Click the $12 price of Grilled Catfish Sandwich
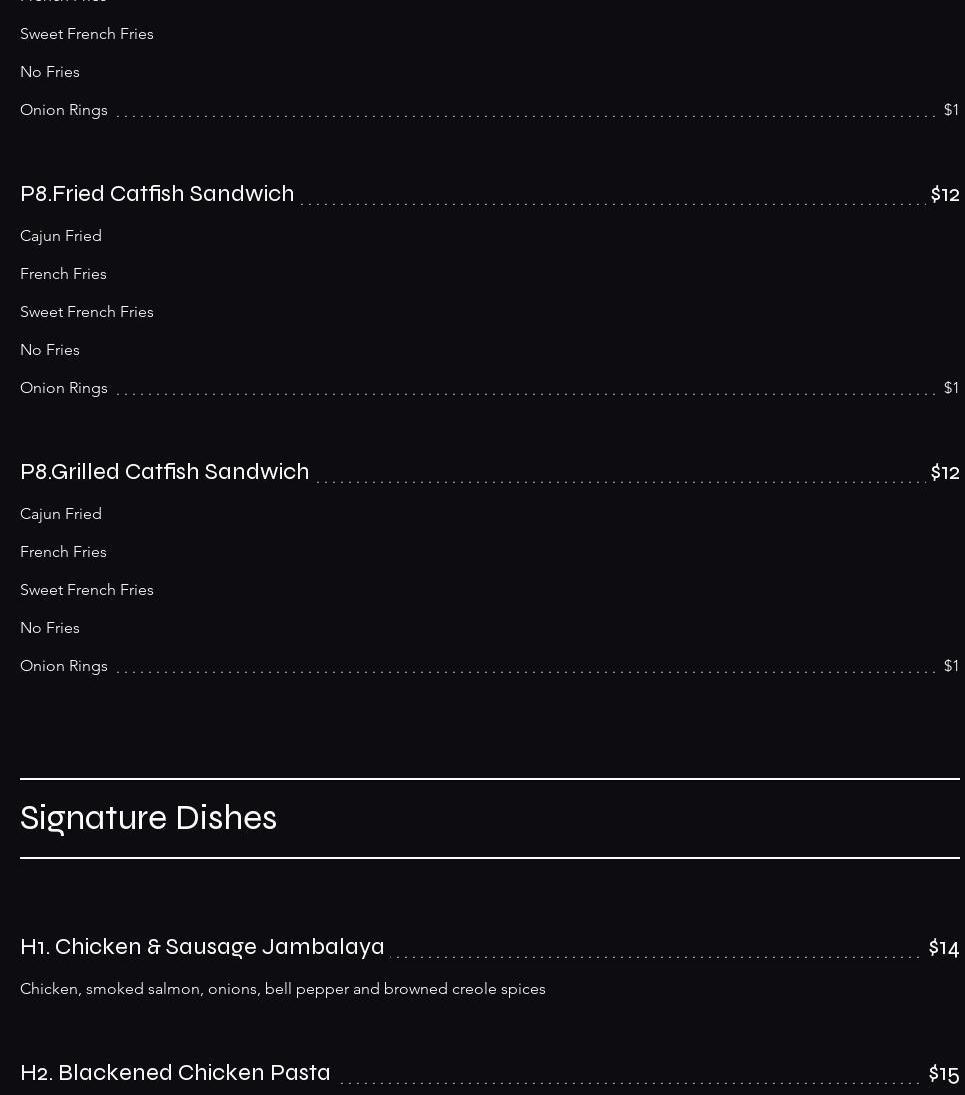 [945, 472]
